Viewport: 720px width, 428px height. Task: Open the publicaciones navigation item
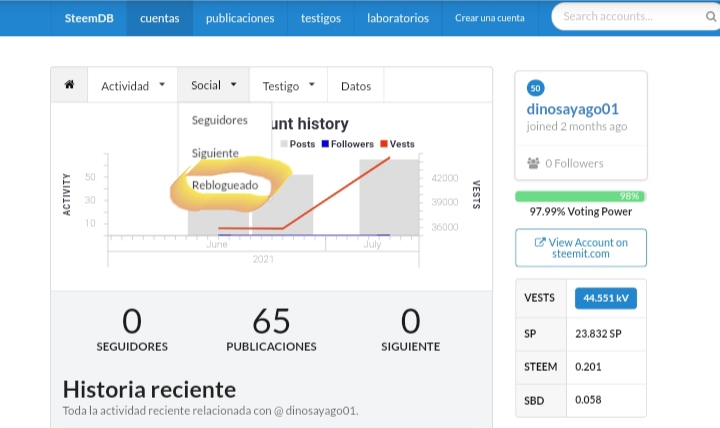[240, 18]
